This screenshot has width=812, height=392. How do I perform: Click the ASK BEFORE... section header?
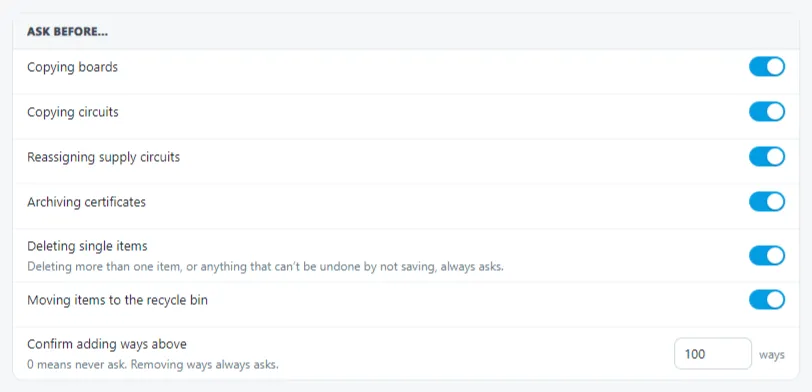tap(67, 32)
